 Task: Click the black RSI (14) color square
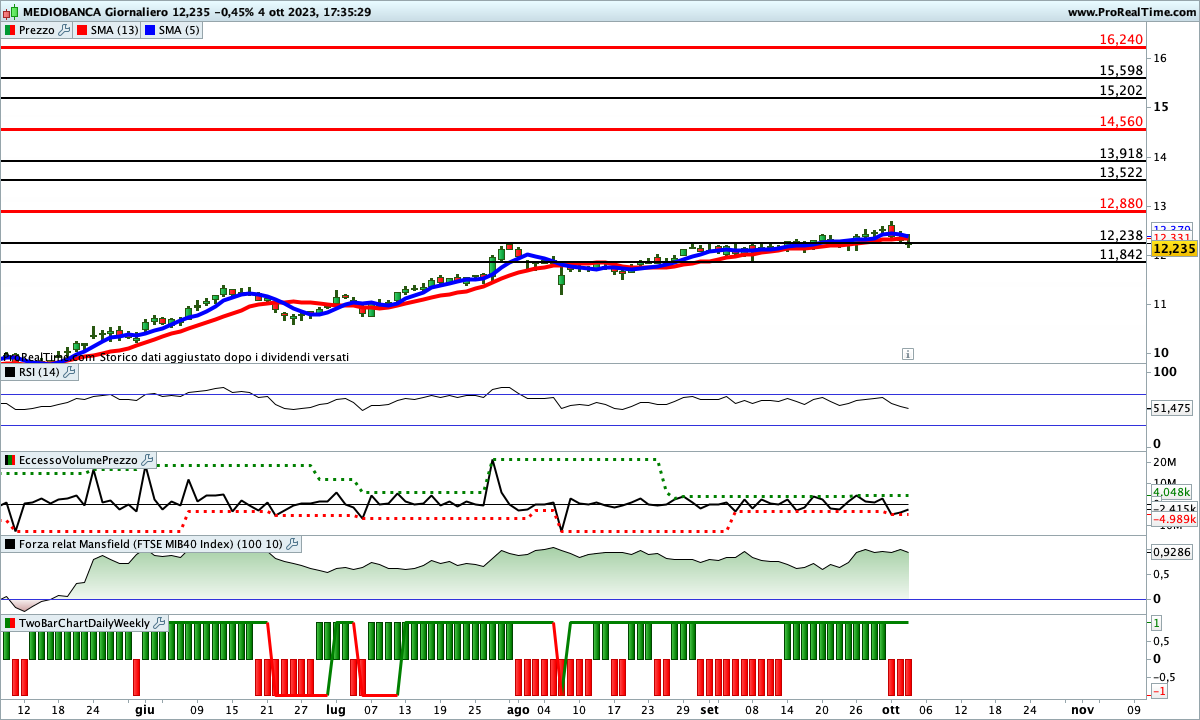pyautogui.click(x=10, y=372)
